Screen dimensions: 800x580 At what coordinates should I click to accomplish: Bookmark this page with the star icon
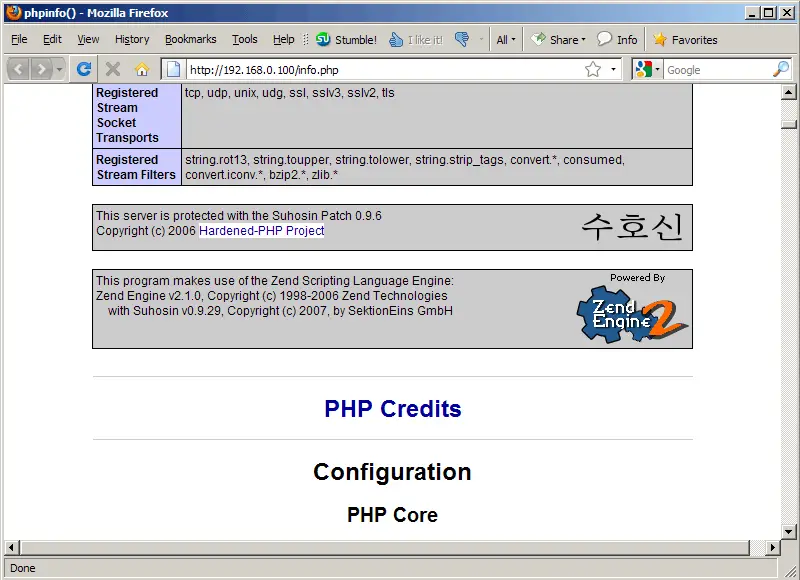(592, 69)
